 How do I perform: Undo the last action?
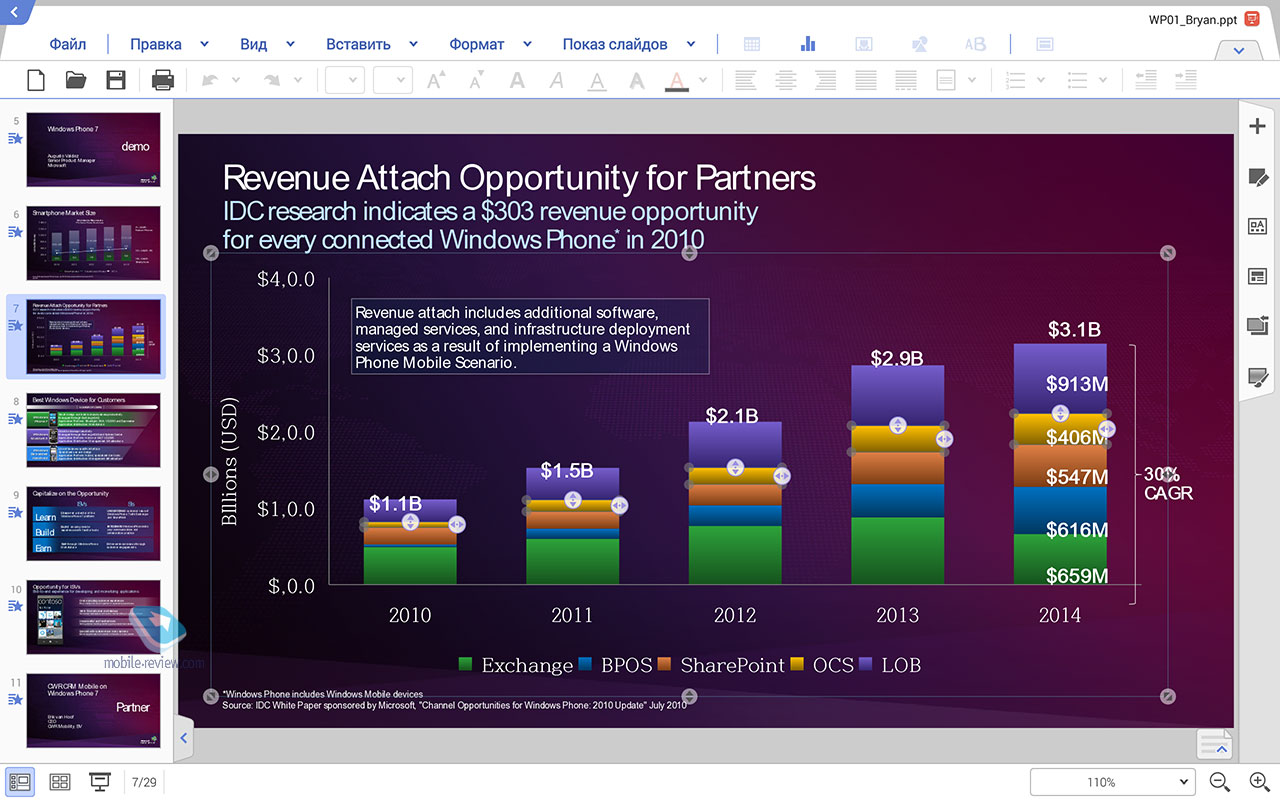point(210,80)
